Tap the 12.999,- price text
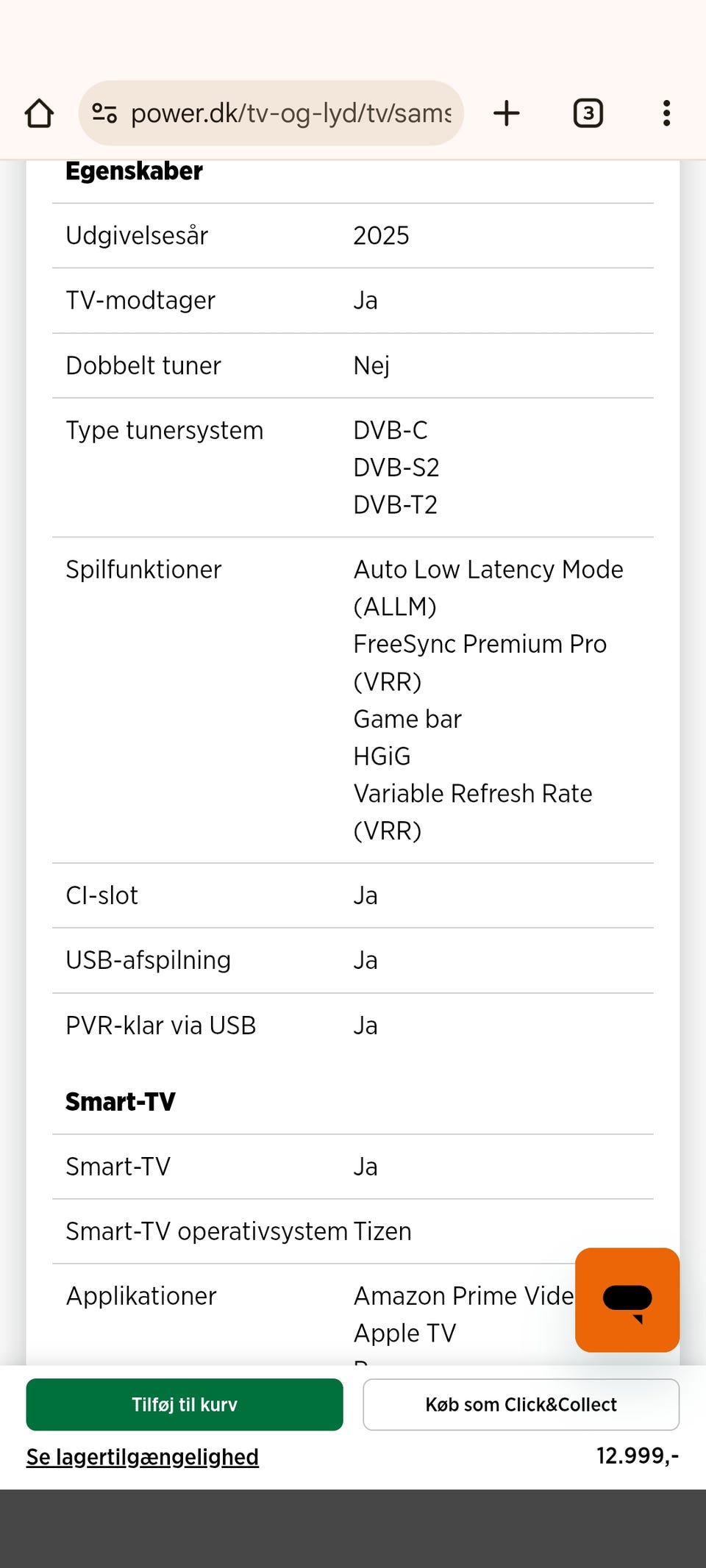The height and width of the screenshot is (1568, 706). tap(637, 1456)
